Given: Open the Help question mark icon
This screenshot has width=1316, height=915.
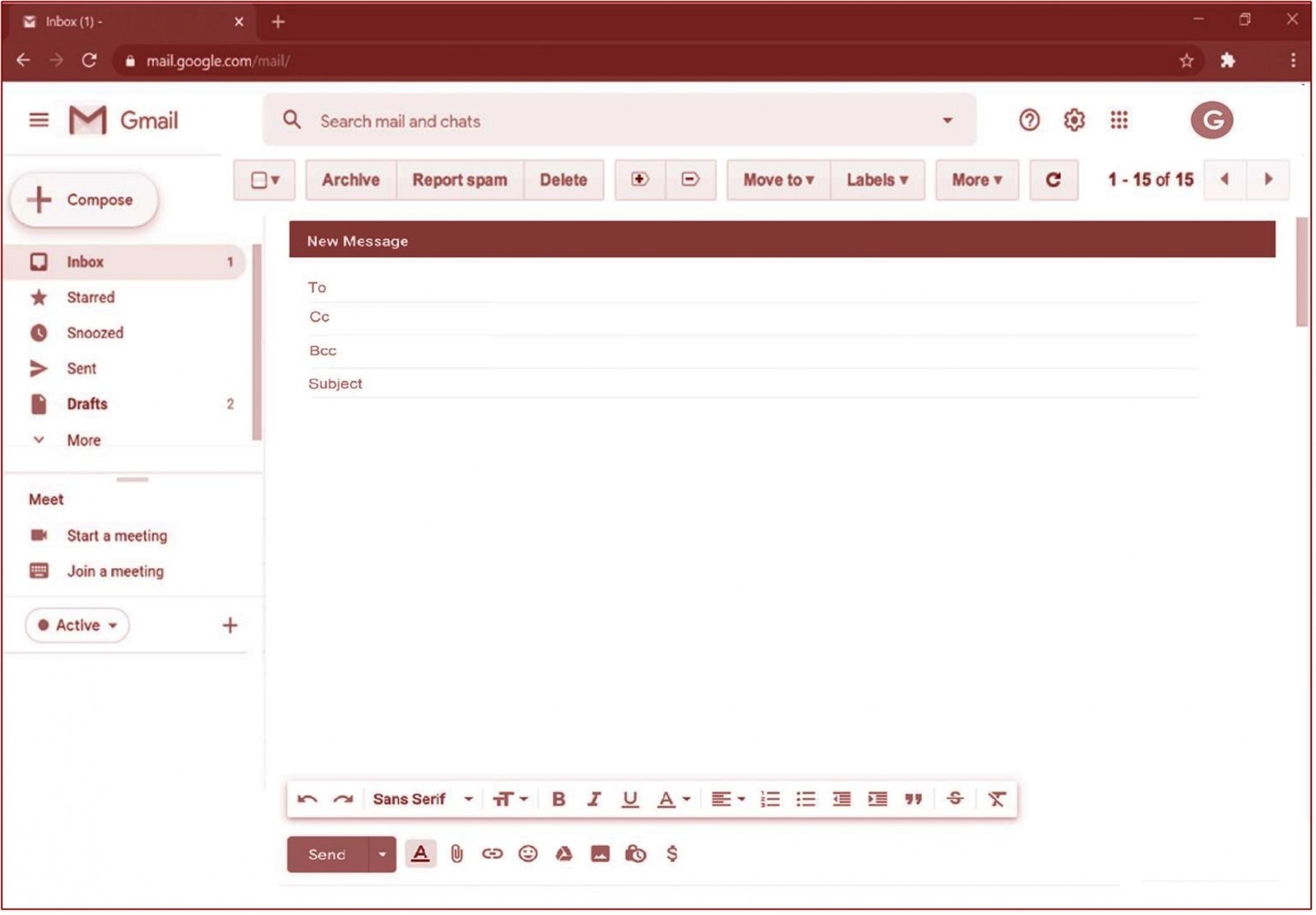Looking at the screenshot, I should click(1029, 121).
